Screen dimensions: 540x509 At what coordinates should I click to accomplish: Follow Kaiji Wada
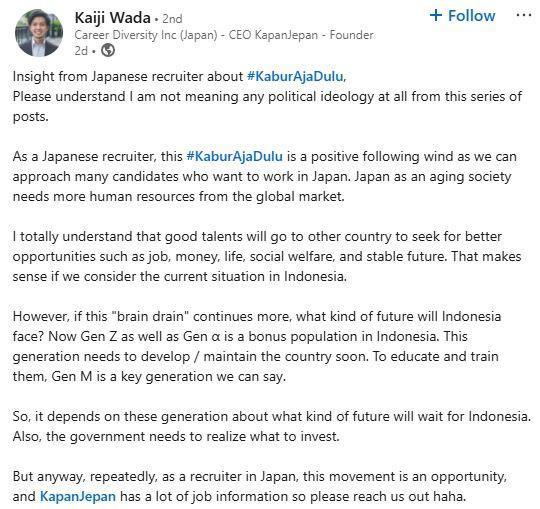click(463, 16)
